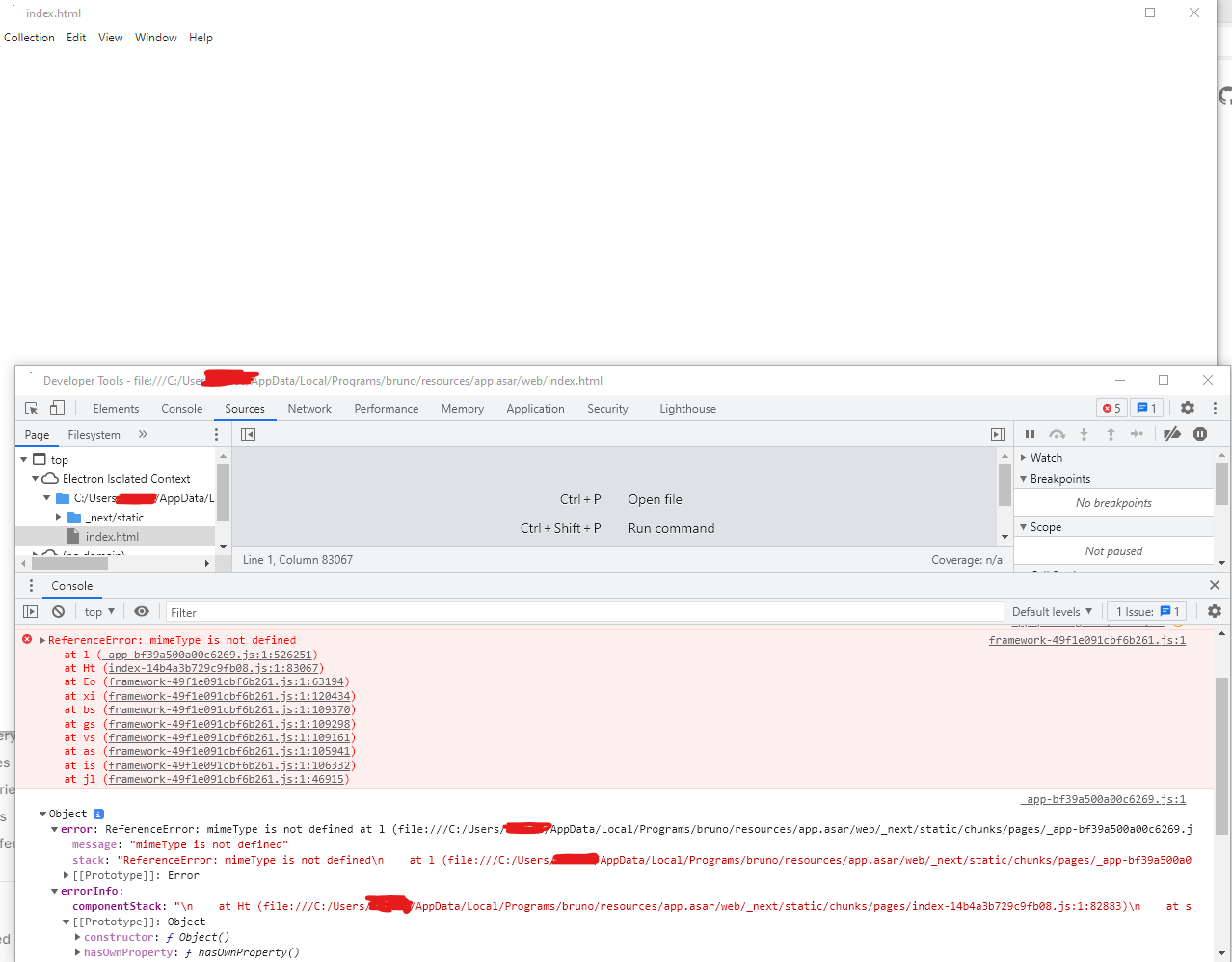Open the framework-49f1e091cbf6b261.js:1 link
The width and height of the screenshot is (1232, 962).
1086,639
